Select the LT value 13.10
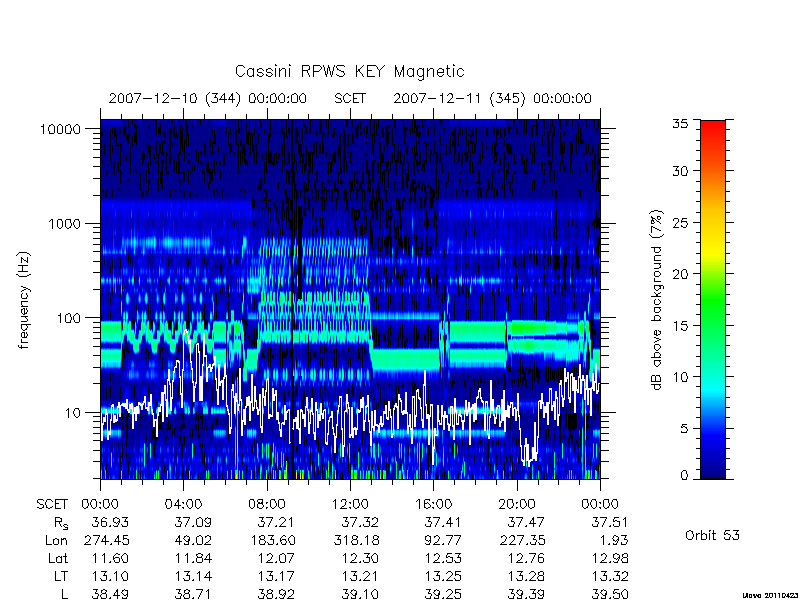Image resolution: width=800 pixels, height=600 pixels. [110, 576]
